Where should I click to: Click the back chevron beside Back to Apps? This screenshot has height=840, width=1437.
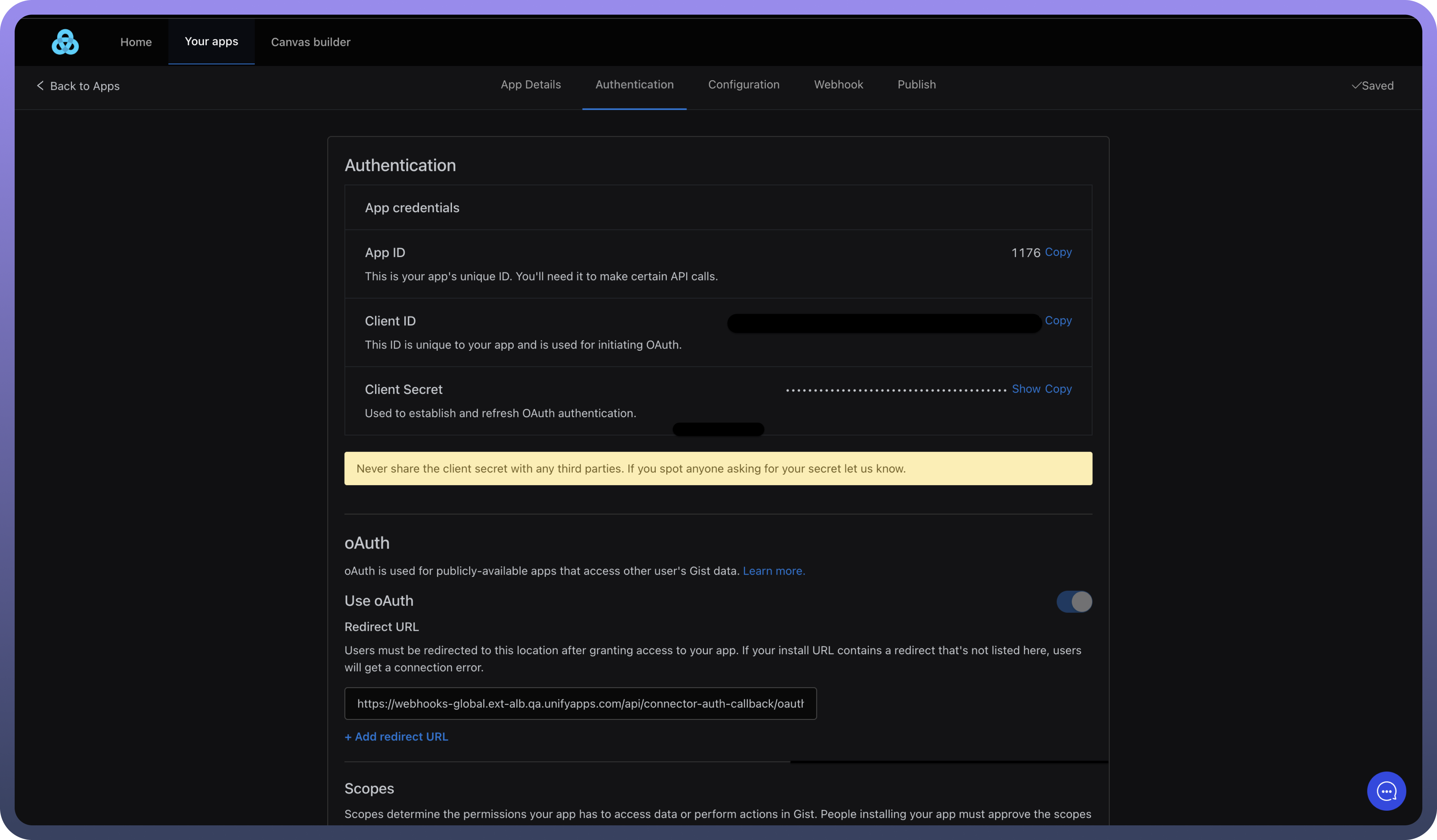(x=40, y=85)
